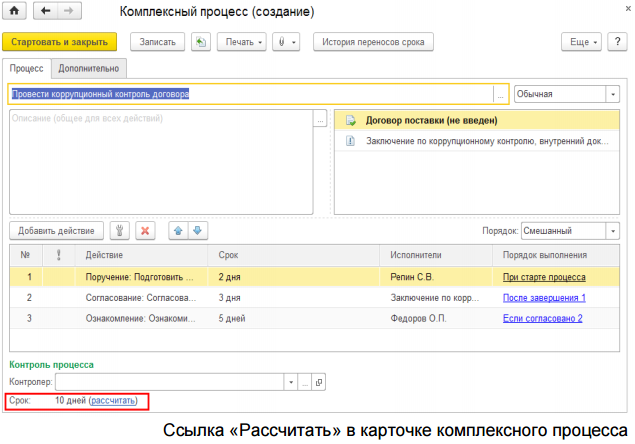Screen dimensions: 635x444
Task: Open the process name ellipsis selector
Action: pos(501,94)
